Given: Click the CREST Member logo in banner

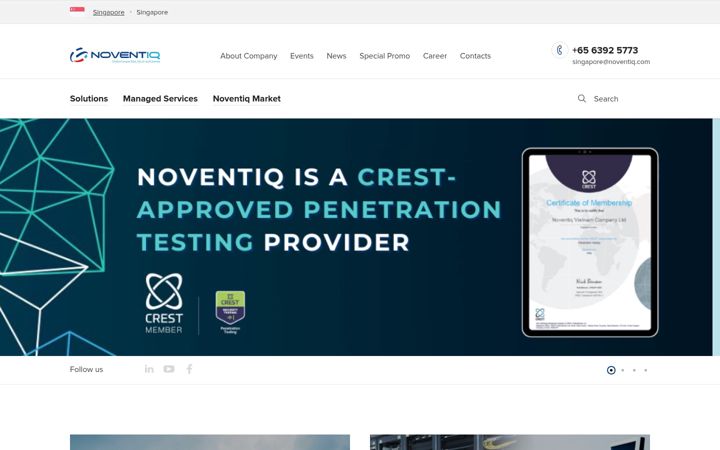Looking at the screenshot, I should coord(164,304).
